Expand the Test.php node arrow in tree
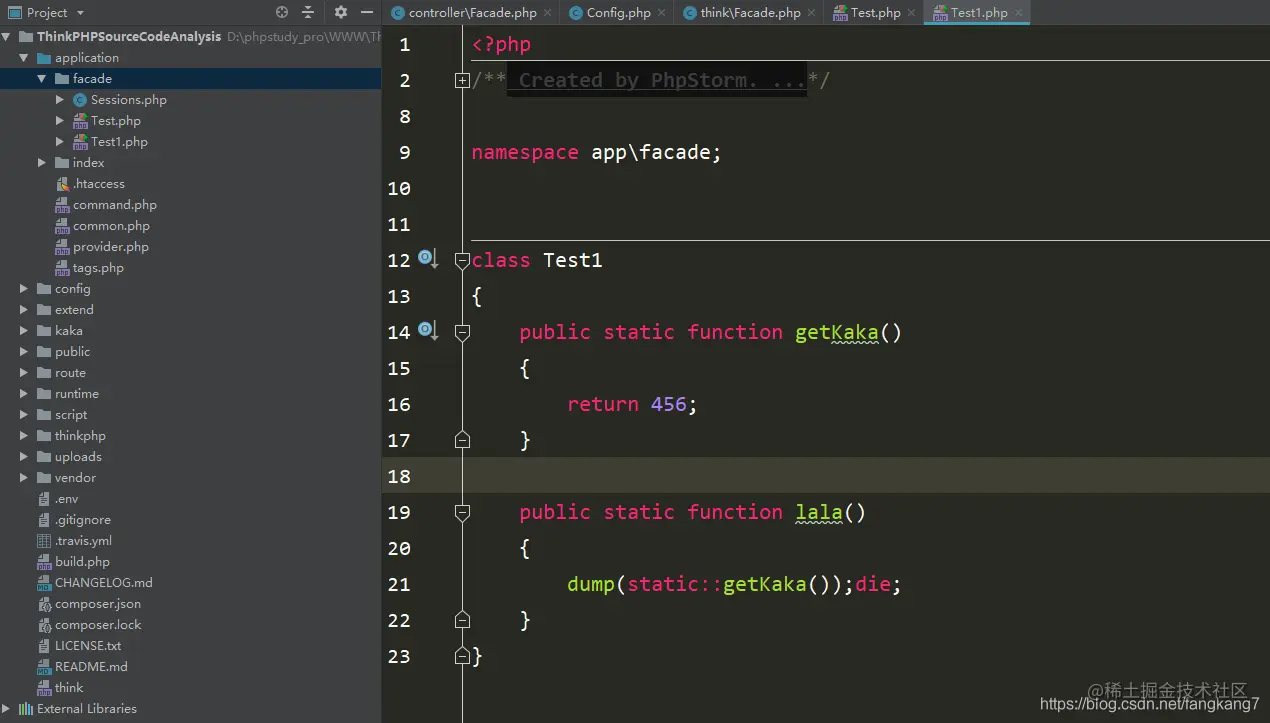1270x723 pixels. tap(60, 121)
